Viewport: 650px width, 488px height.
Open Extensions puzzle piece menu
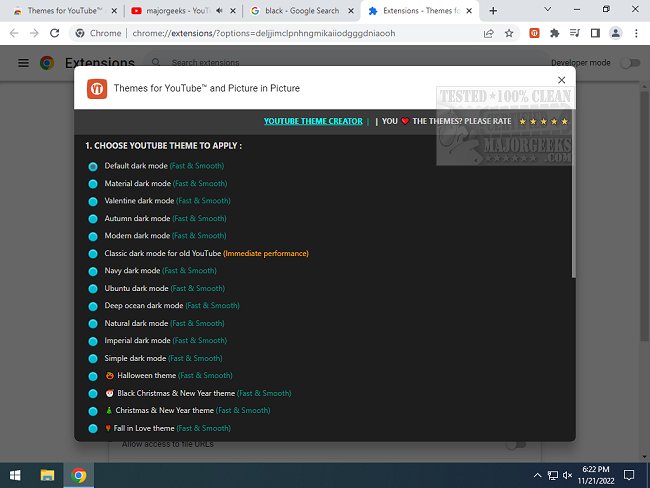click(x=555, y=33)
